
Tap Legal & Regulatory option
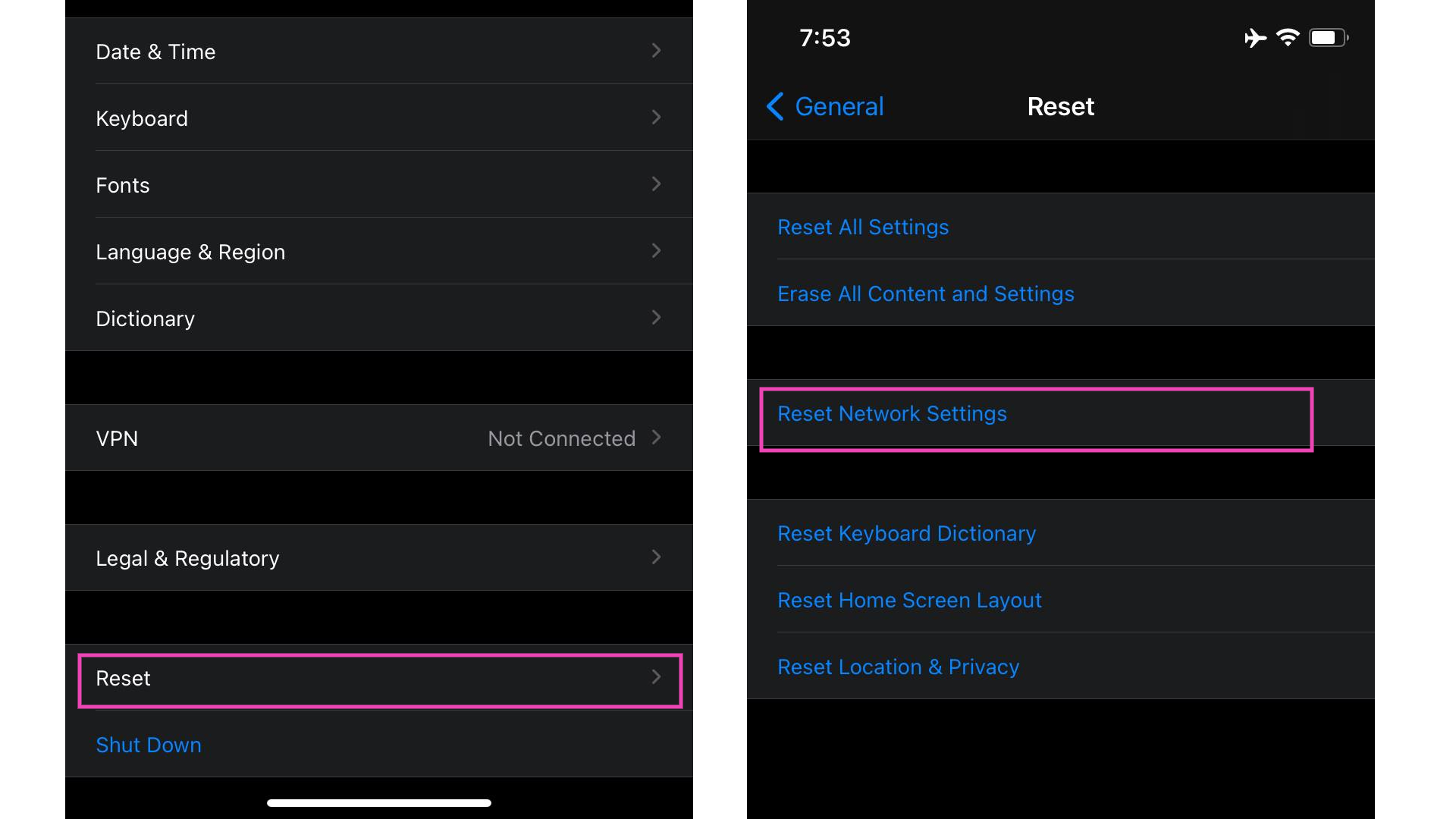click(x=380, y=557)
